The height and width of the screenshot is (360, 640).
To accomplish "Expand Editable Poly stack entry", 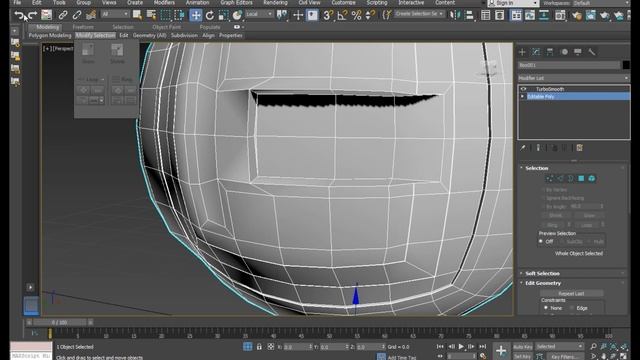I will tap(522, 96).
